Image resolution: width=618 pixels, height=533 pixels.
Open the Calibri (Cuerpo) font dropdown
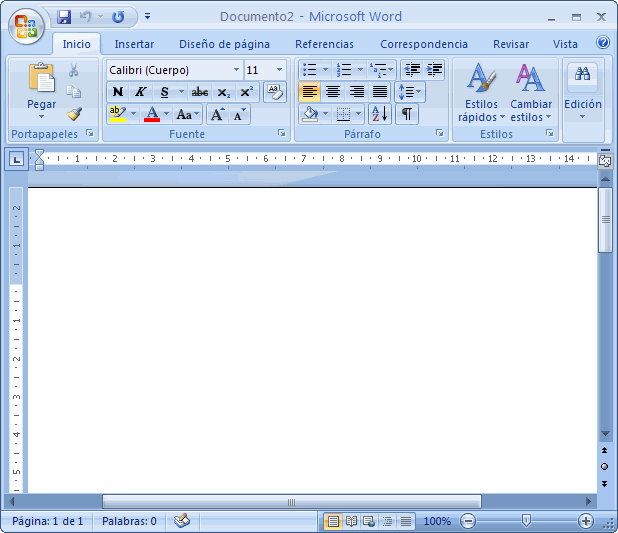pyautogui.click(x=236, y=70)
